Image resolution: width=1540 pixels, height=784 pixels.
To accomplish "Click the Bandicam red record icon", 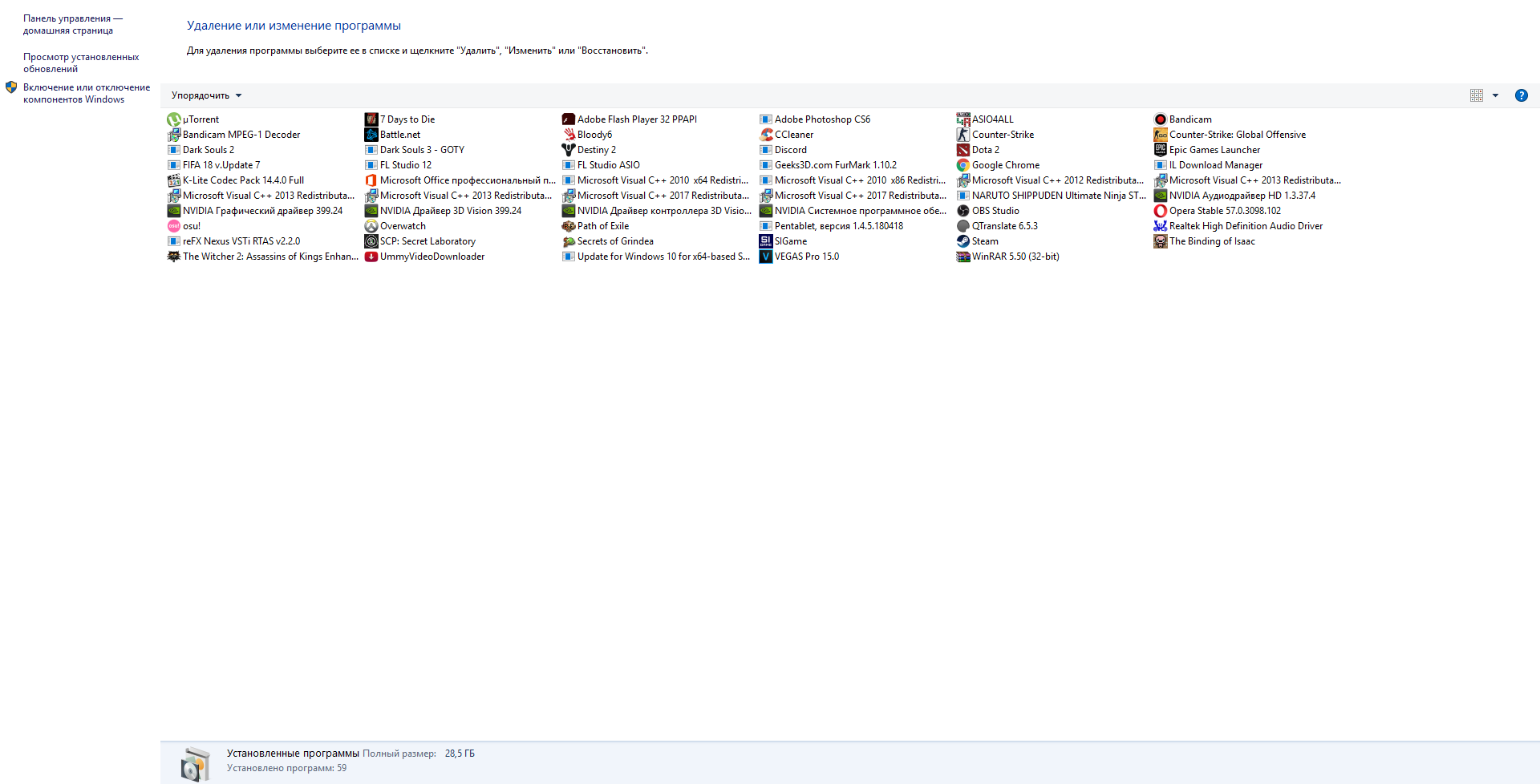I will [x=1160, y=119].
